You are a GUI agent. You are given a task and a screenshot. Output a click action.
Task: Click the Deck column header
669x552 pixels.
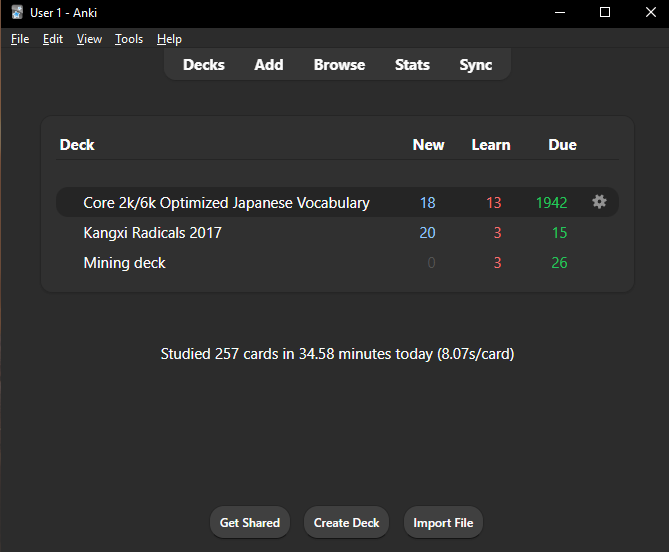click(x=77, y=145)
